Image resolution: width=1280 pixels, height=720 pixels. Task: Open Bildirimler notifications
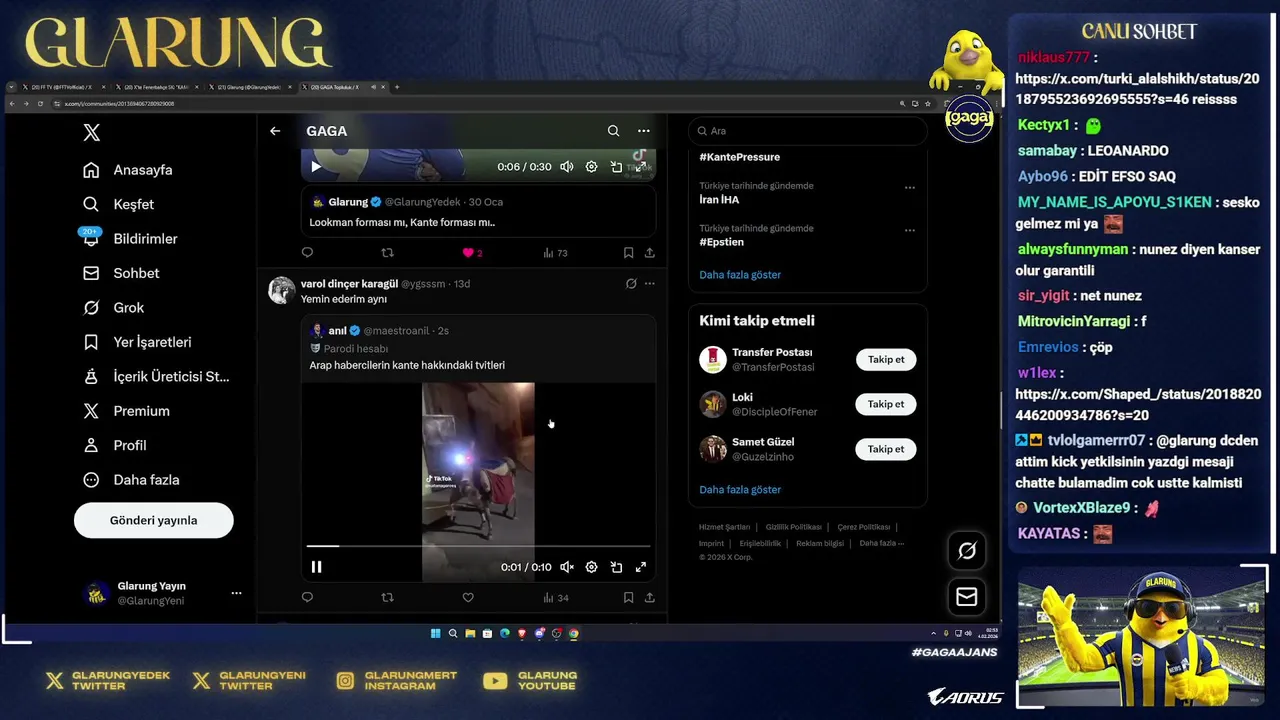tap(130, 238)
